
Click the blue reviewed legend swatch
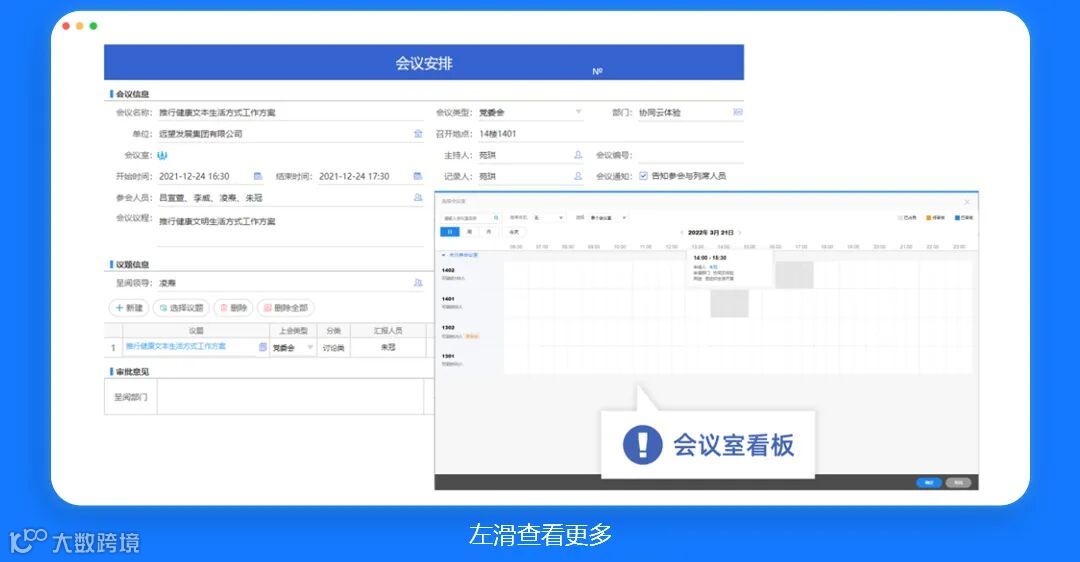(957, 218)
